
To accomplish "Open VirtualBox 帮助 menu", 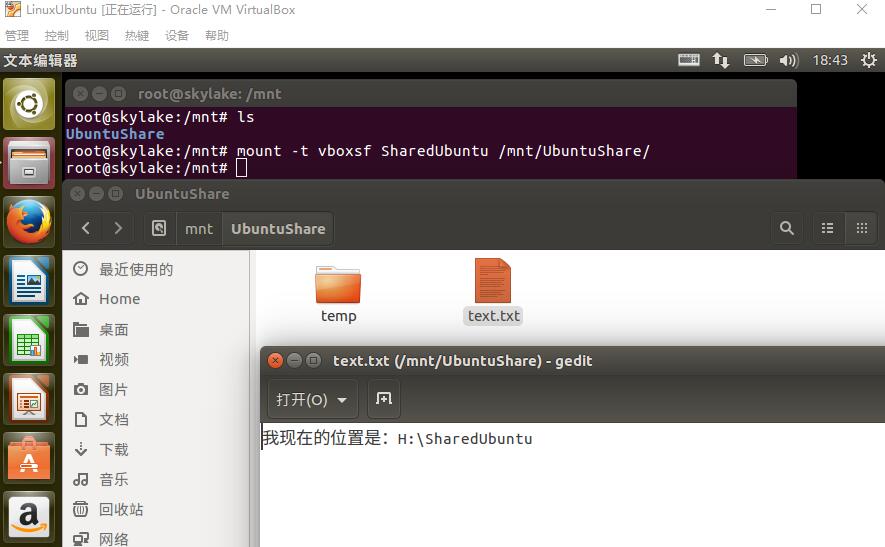I will tap(217, 36).
